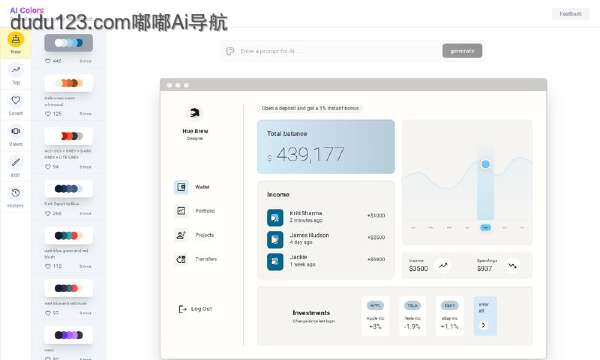Select the blue gradient palette swatch

pyautogui.click(x=68, y=43)
